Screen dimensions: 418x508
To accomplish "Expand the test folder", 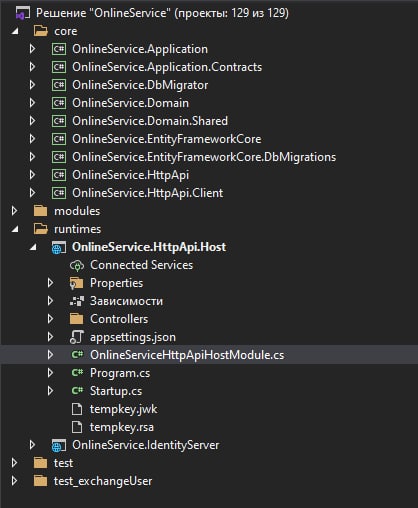I will 14,463.
